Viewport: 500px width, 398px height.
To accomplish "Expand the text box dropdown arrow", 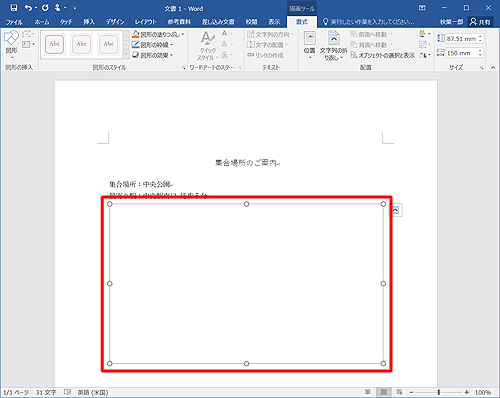I will point(34,44).
